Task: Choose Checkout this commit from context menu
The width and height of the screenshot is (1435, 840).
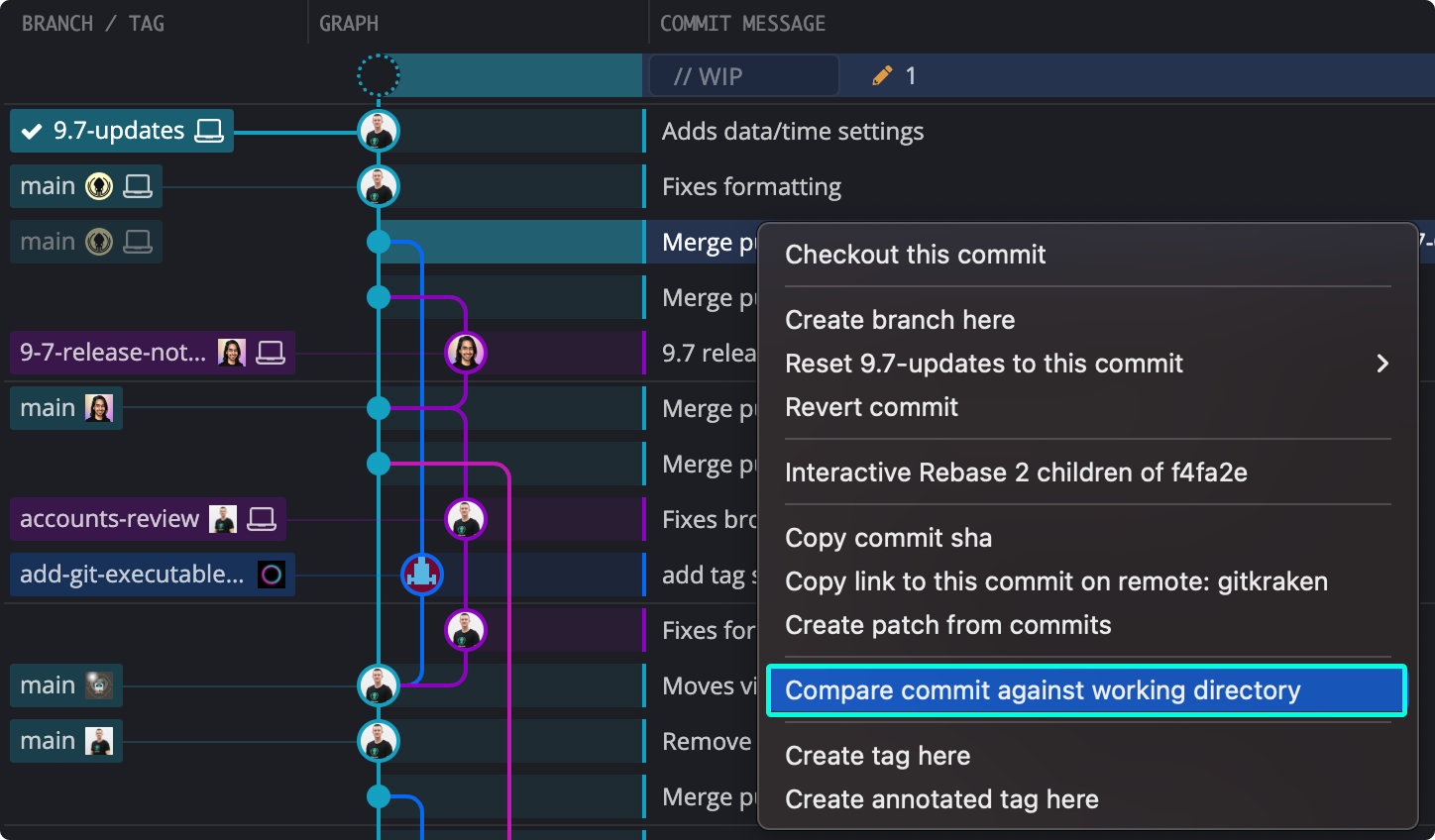Action: (915, 255)
